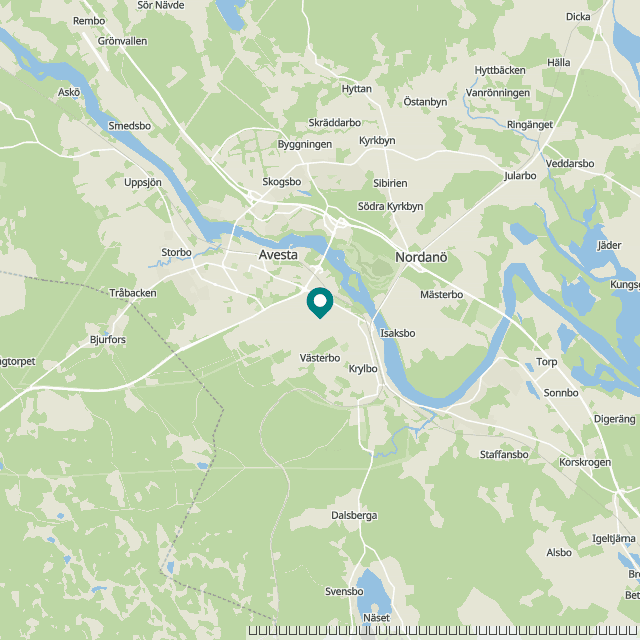
Task: Click the Svensbo label near lake
Action: (x=344, y=591)
